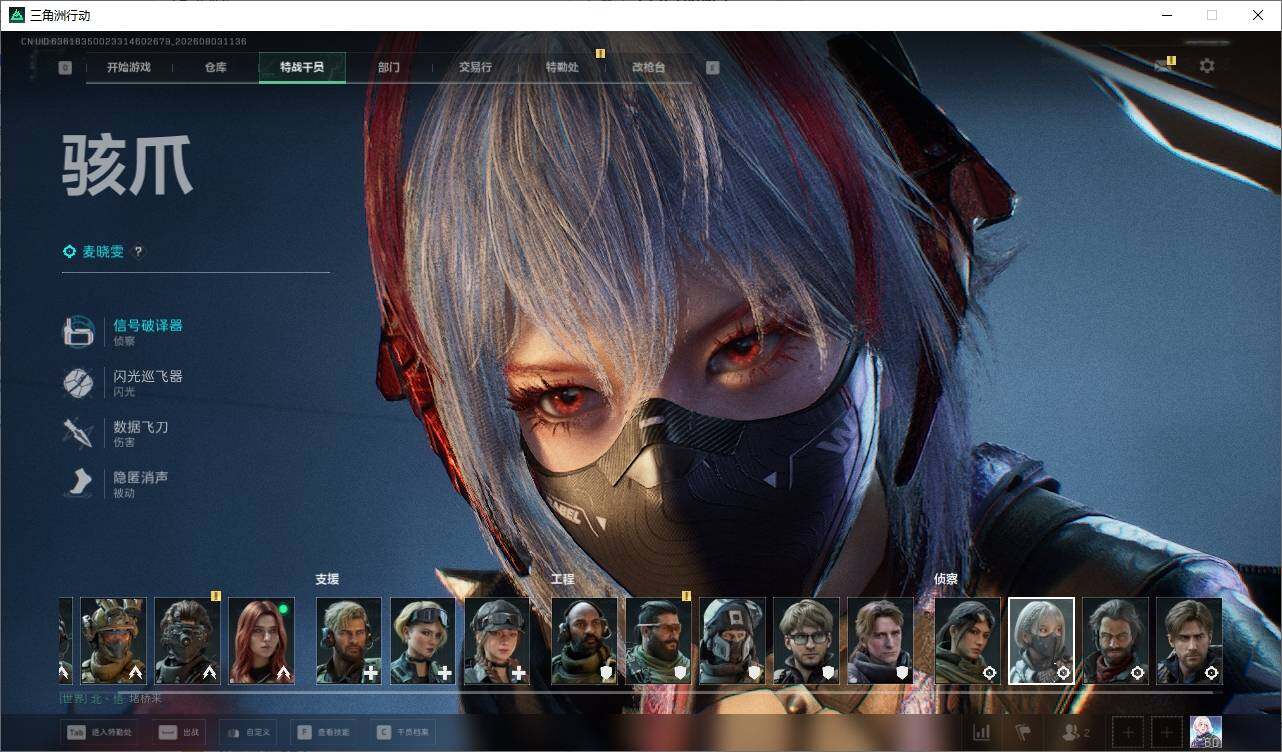Click the 侦察 category label

[946, 579]
